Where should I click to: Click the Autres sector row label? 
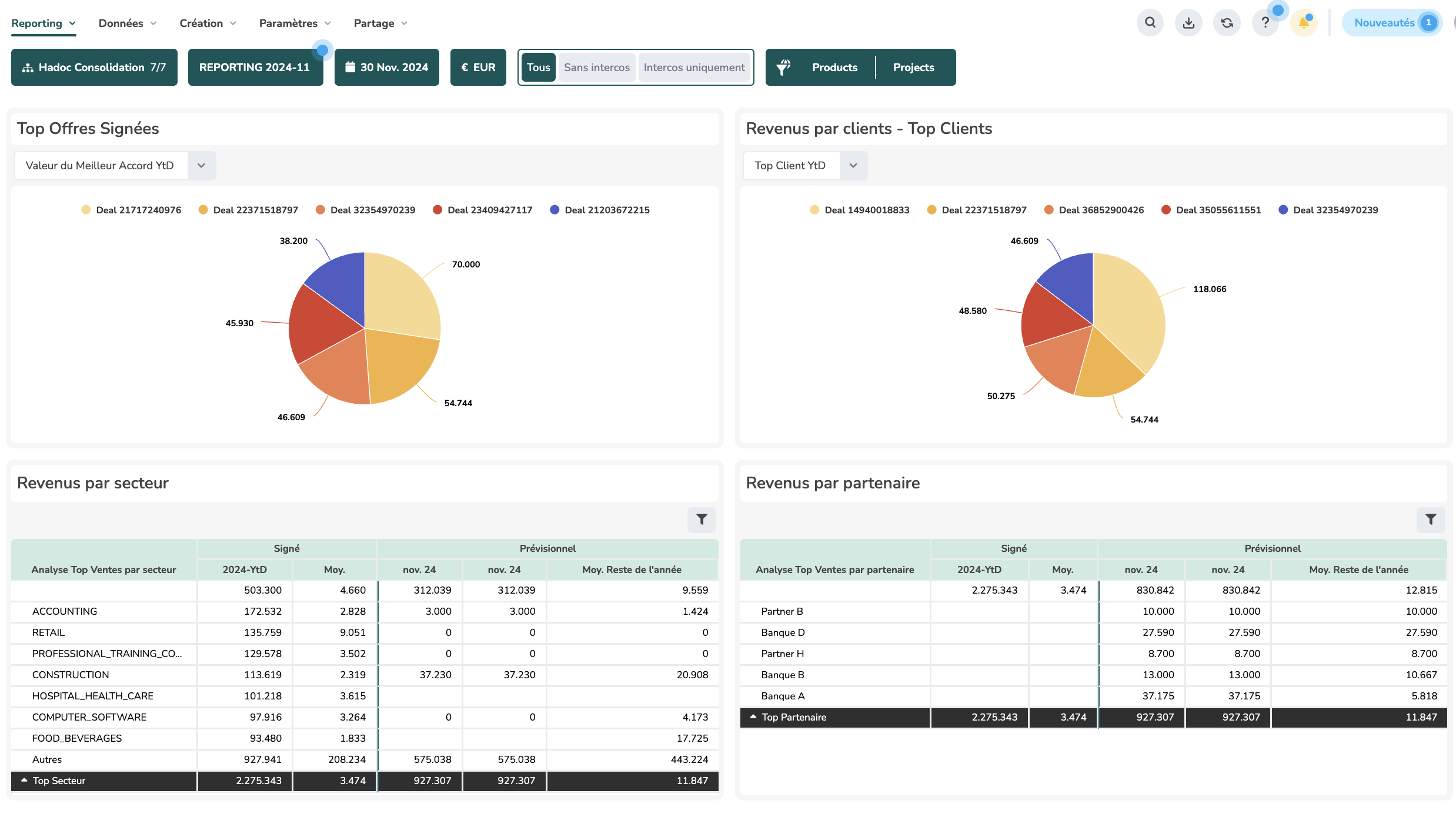pyautogui.click(x=47, y=759)
